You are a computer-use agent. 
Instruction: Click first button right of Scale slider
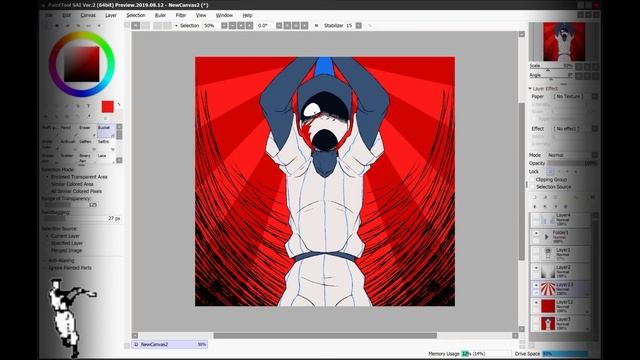click(579, 66)
